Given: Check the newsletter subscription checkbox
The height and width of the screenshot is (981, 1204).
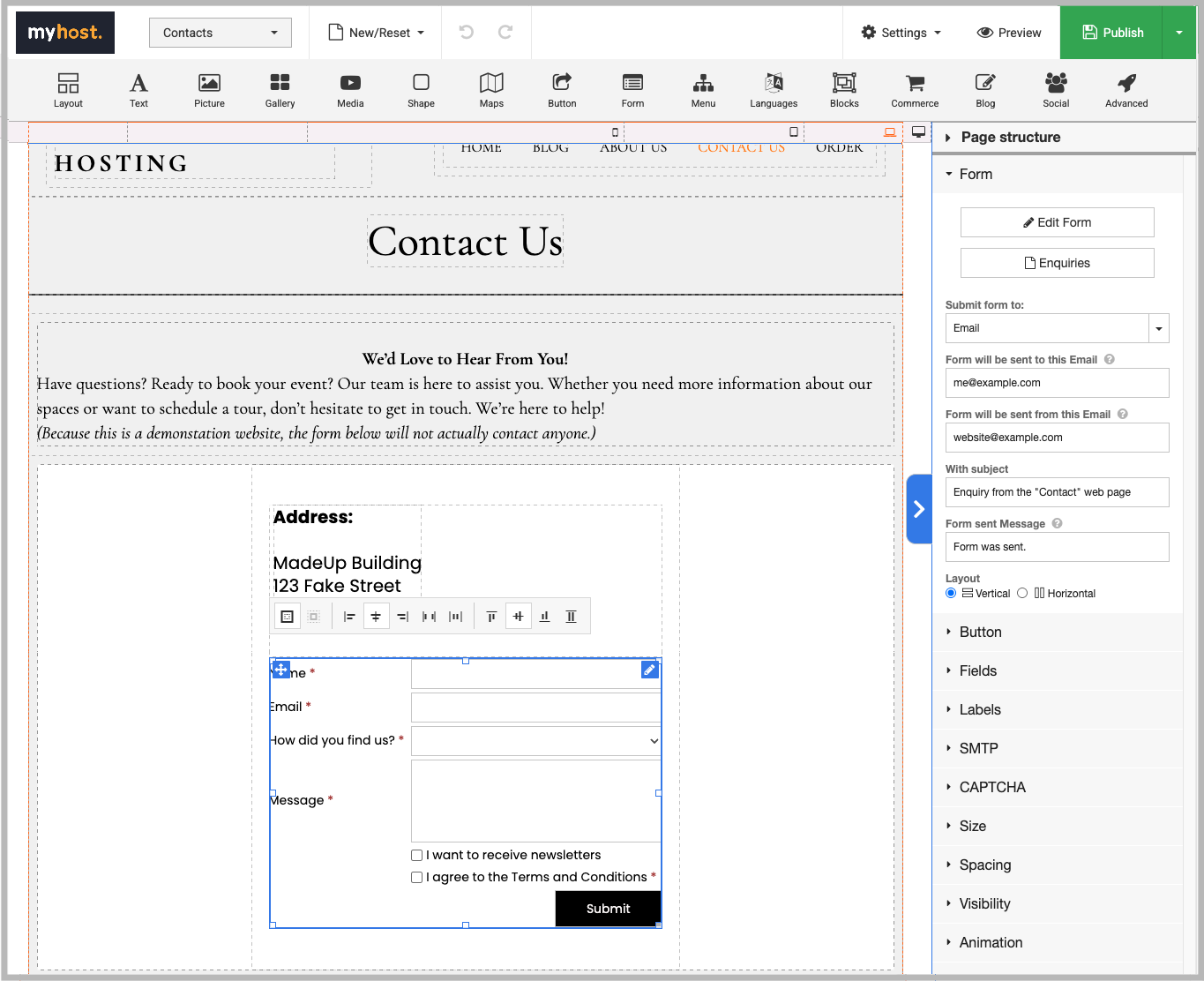Looking at the screenshot, I should pos(417,855).
